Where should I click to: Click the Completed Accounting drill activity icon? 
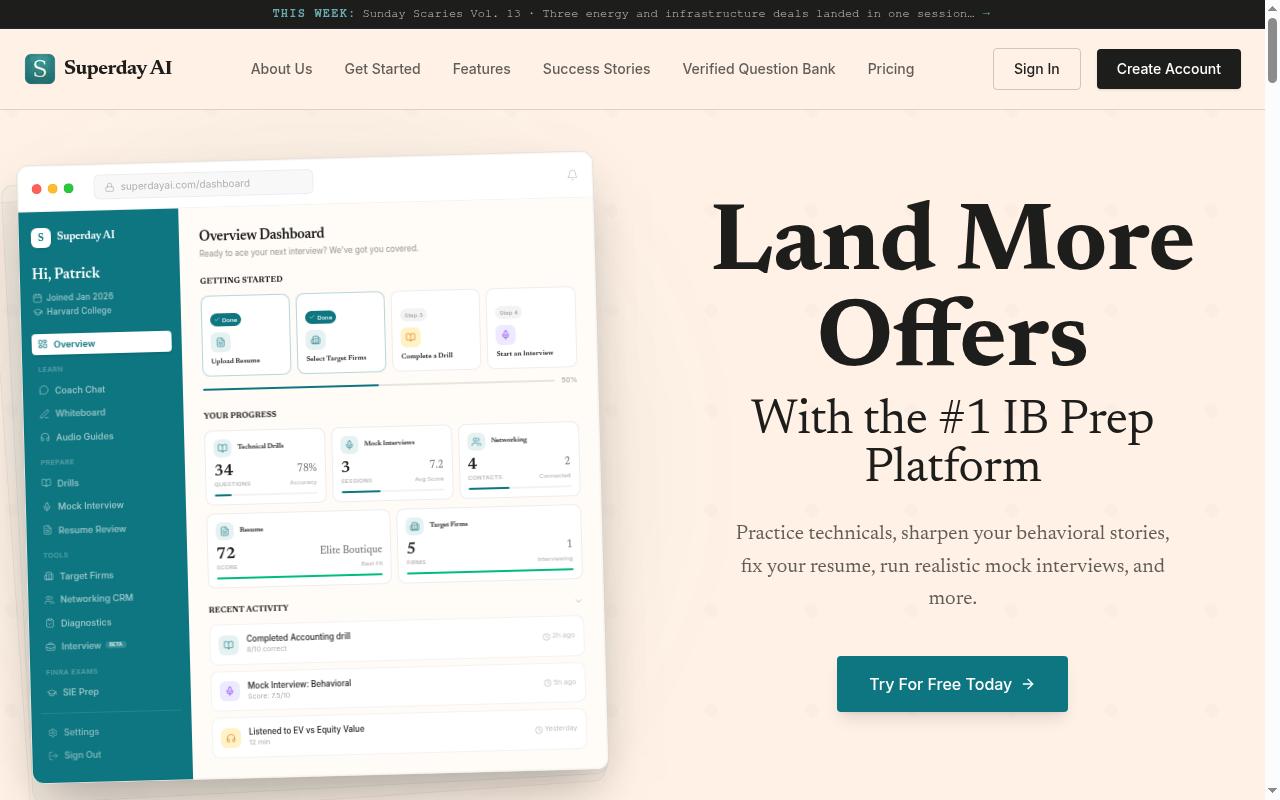tap(228, 645)
